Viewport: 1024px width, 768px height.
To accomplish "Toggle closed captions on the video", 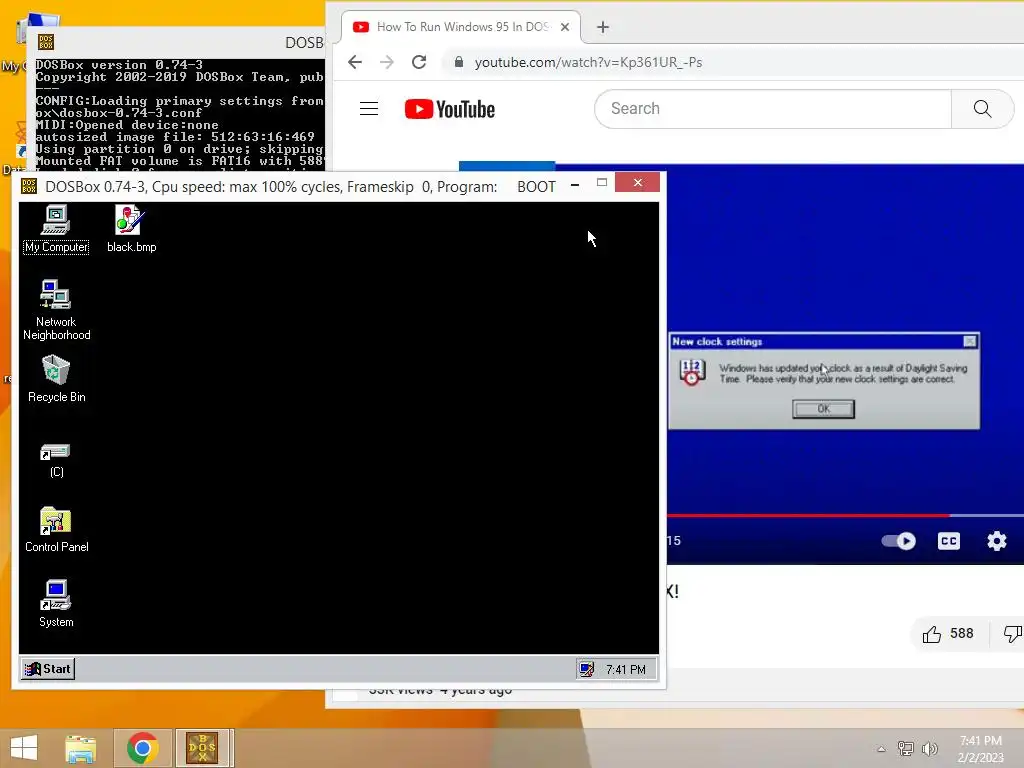I will pos(948,541).
